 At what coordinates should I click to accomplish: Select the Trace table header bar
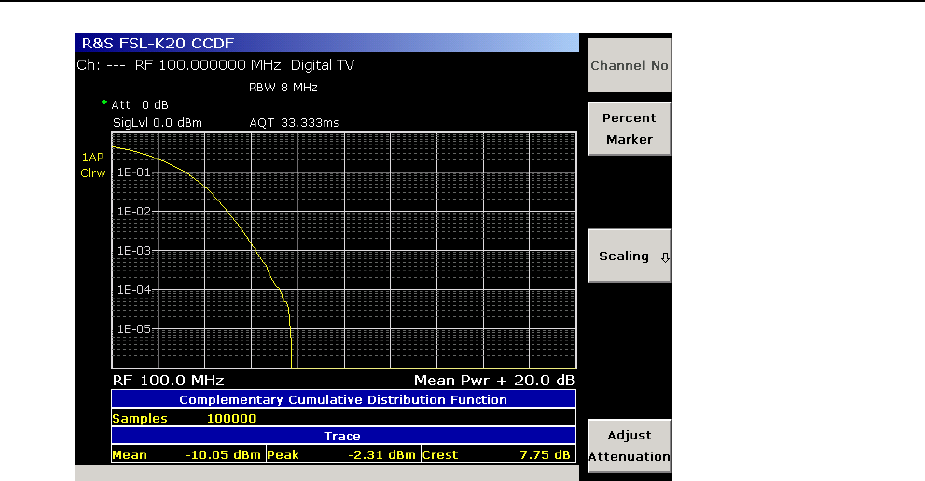[x=343, y=436]
